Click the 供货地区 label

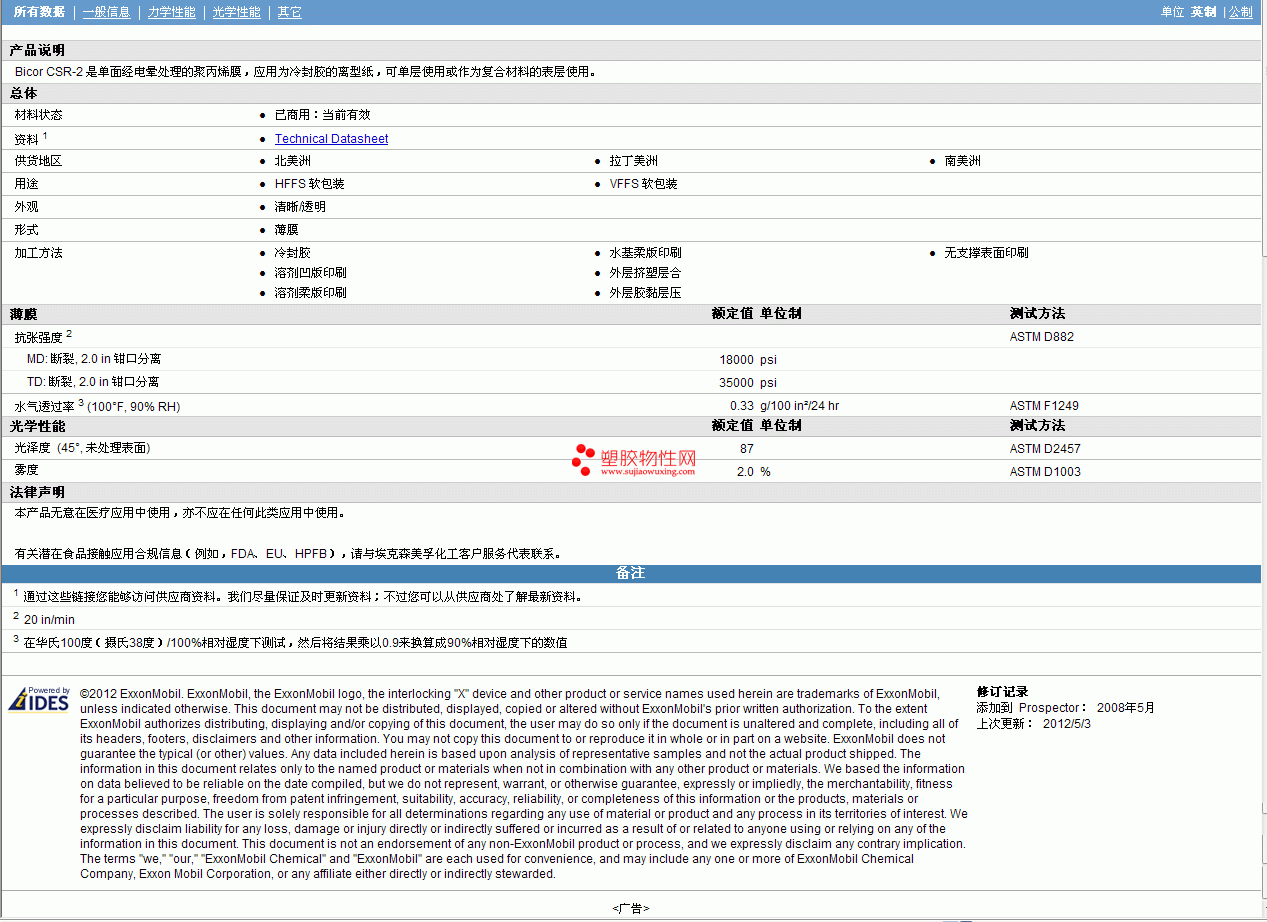click(38, 161)
